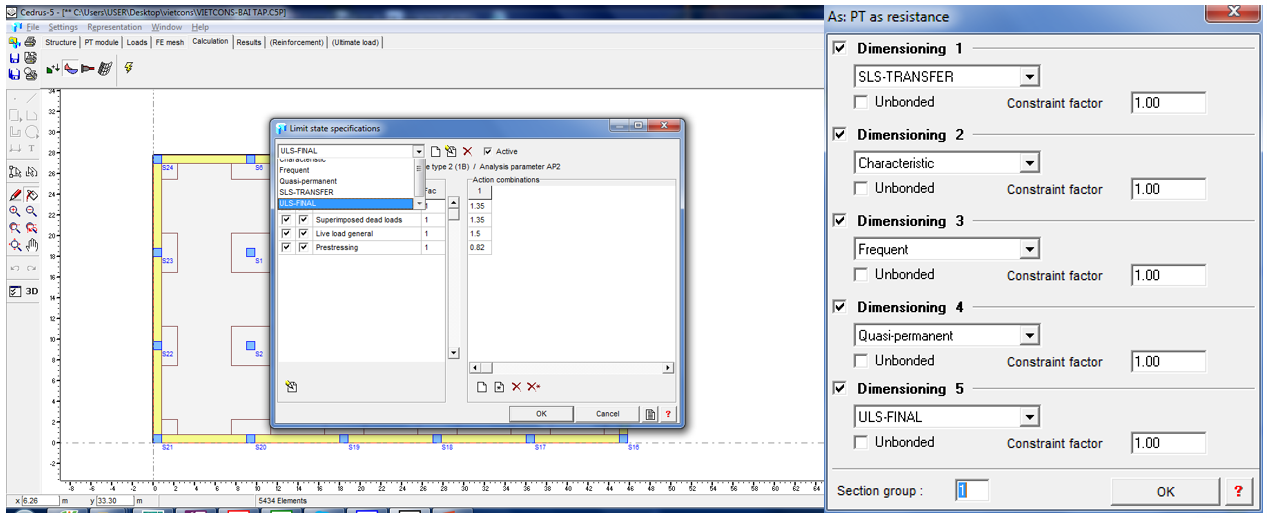Click the actions list scroll down arrow

(453, 353)
